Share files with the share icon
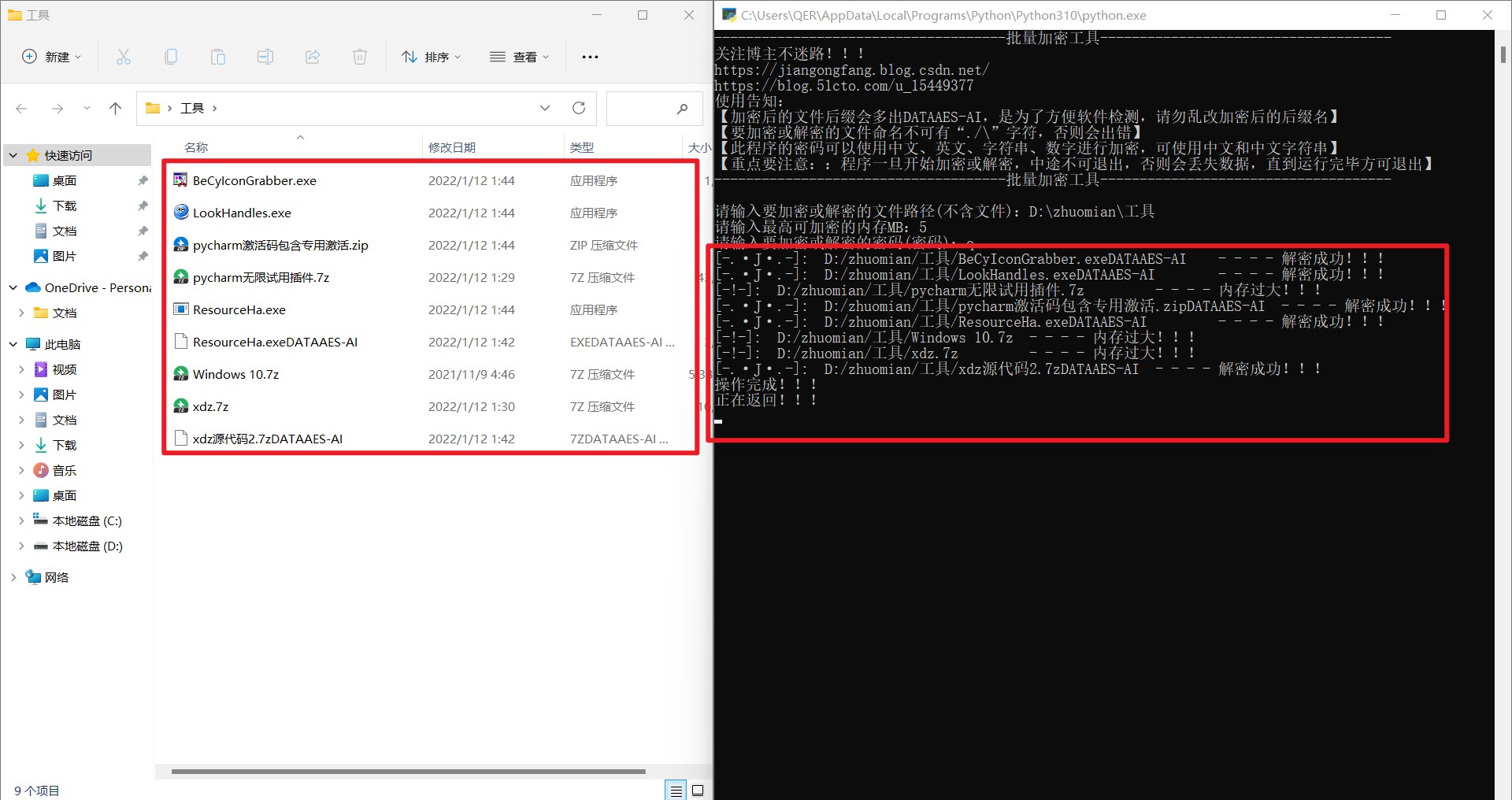The image size is (1512, 800). point(313,56)
